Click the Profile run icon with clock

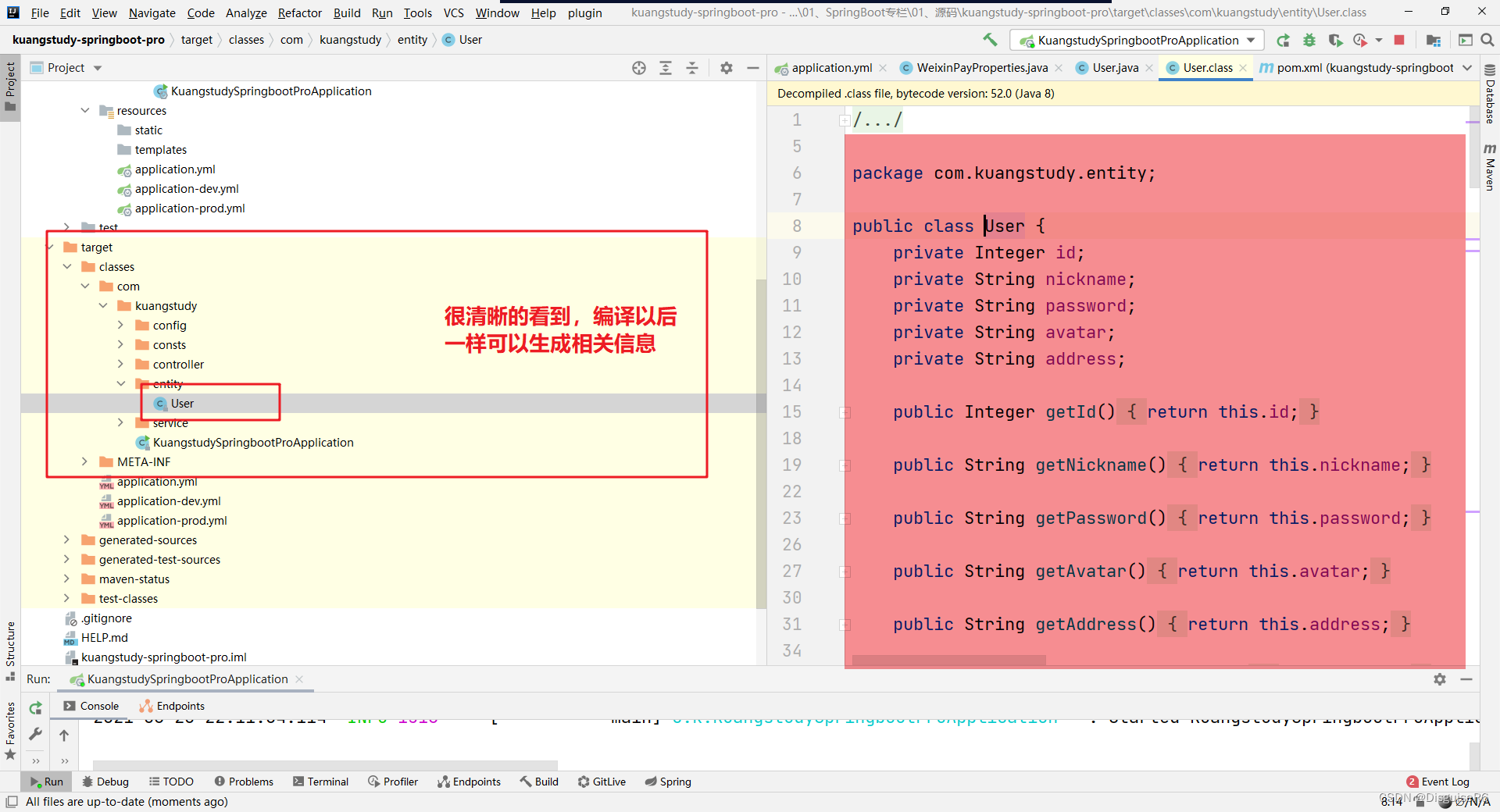(x=1360, y=40)
